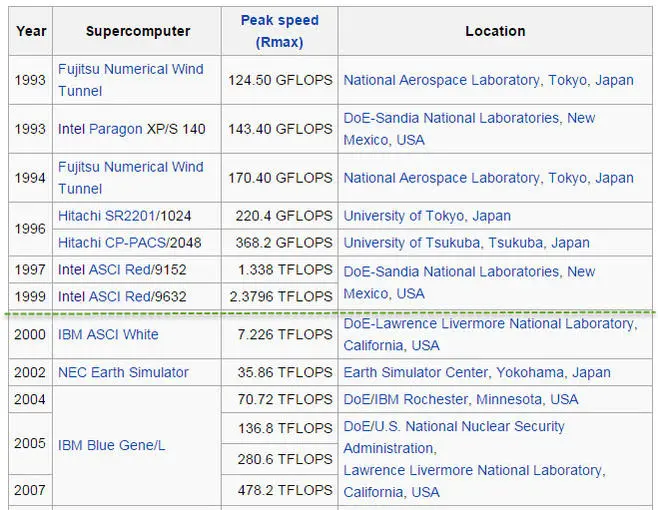Open DoE-Lawrence Livermore National Laboratory link in 2000 row
The image size is (658, 510).
point(488,324)
